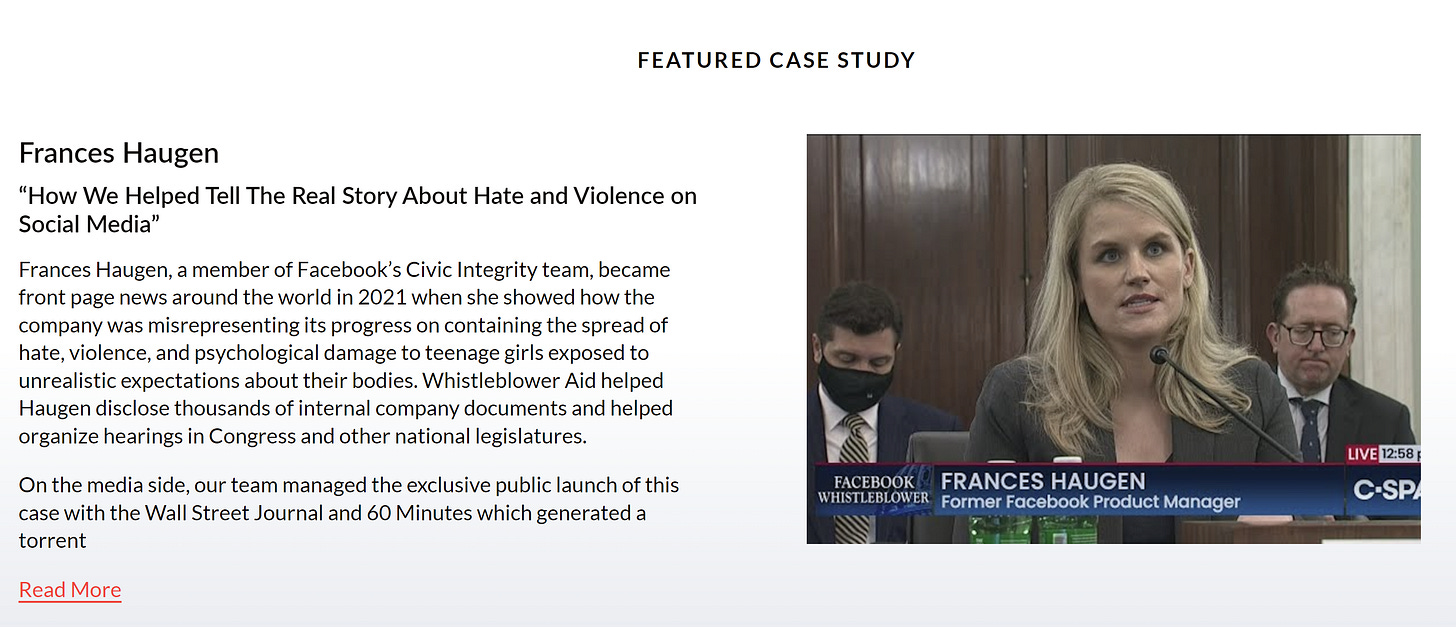This screenshot has width=1456, height=627.
Task: Click the paragraph starting 'On the media side'
Action: coord(349,513)
